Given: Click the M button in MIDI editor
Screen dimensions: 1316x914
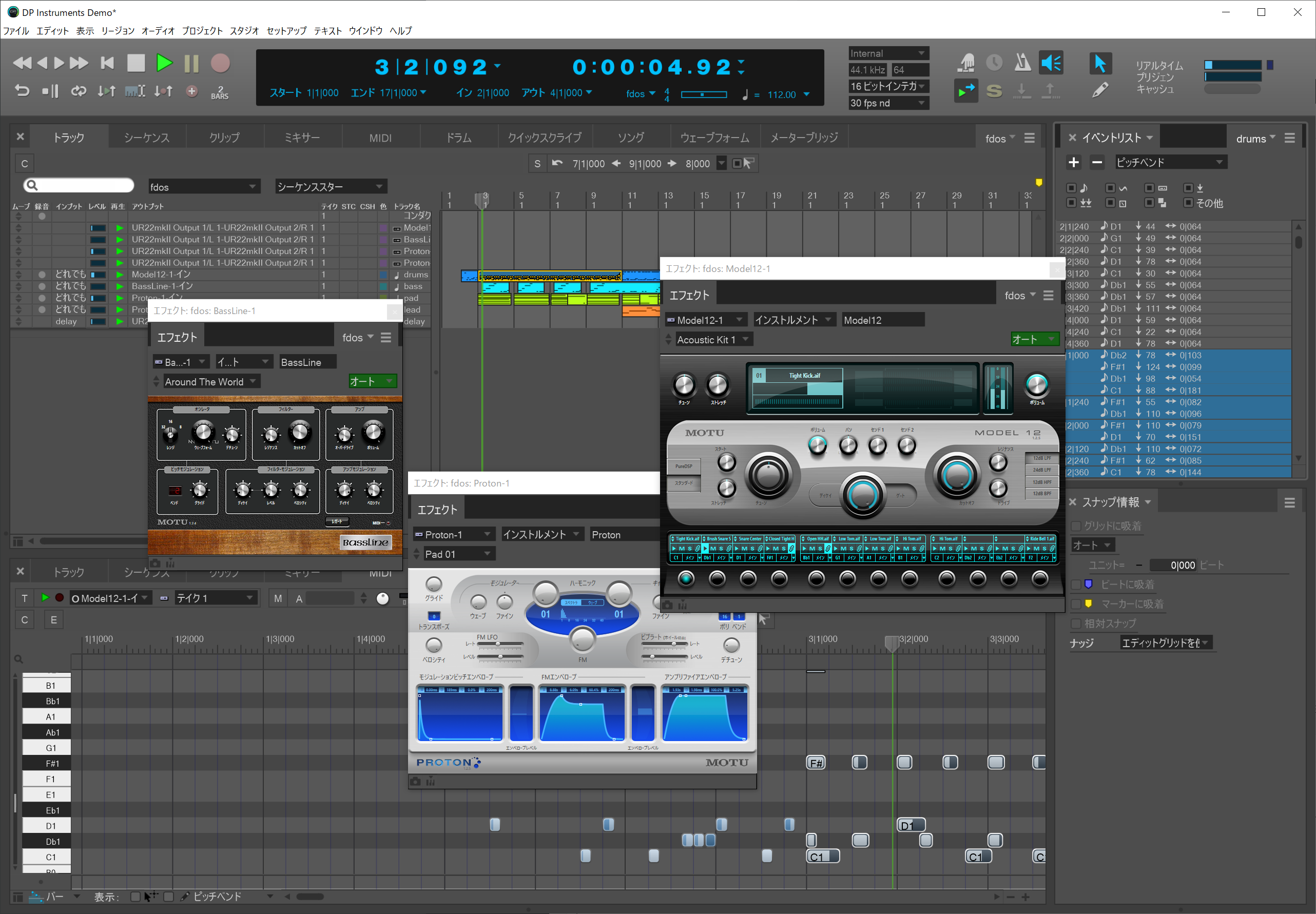Looking at the screenshot, I should click(x=278, y=598).
